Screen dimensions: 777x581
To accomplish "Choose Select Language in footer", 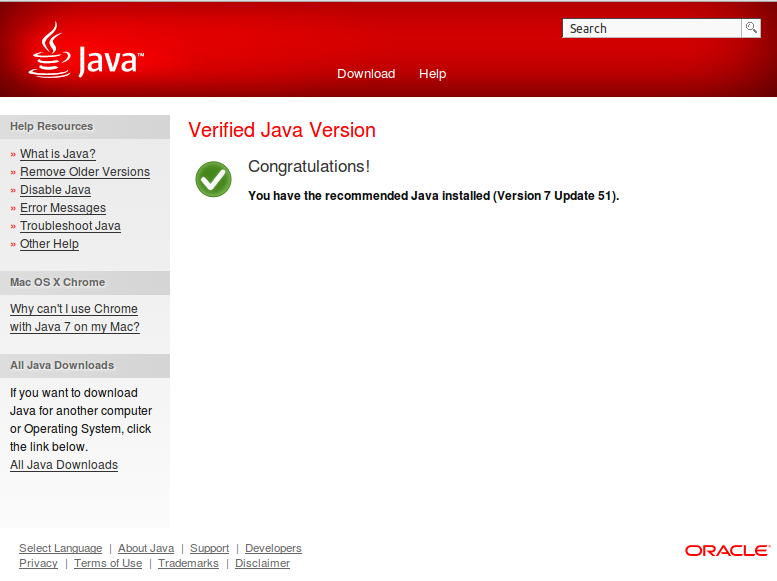I will tap(61, 548).
